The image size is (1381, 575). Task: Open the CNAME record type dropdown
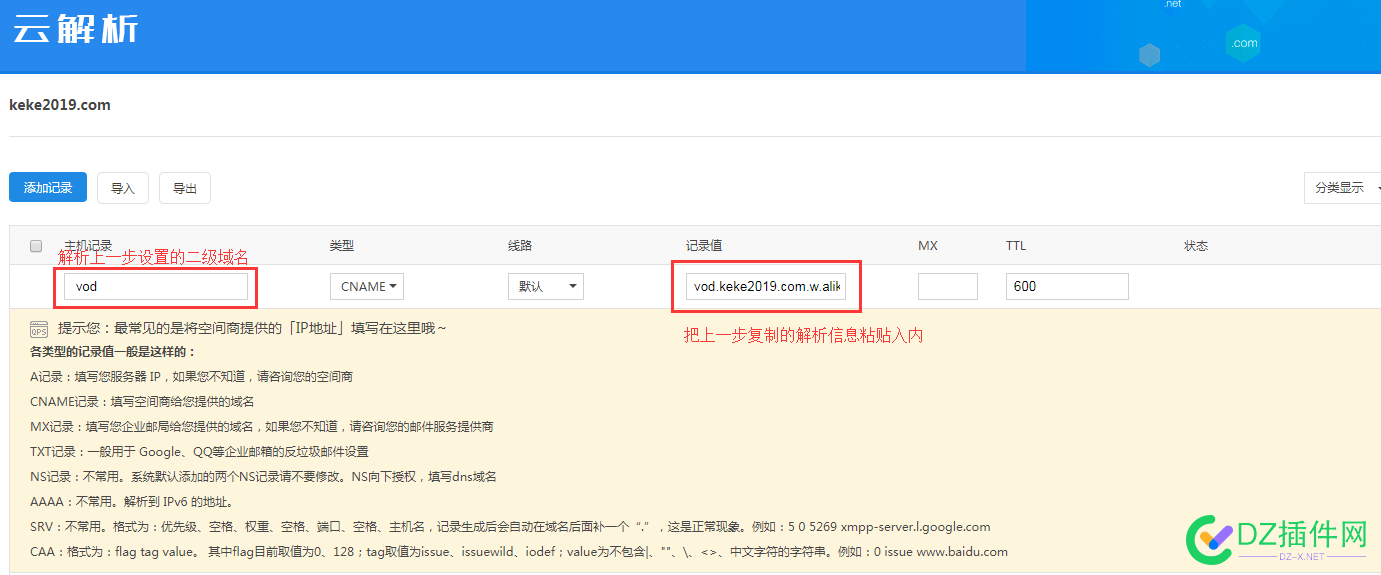coord(367,287)
